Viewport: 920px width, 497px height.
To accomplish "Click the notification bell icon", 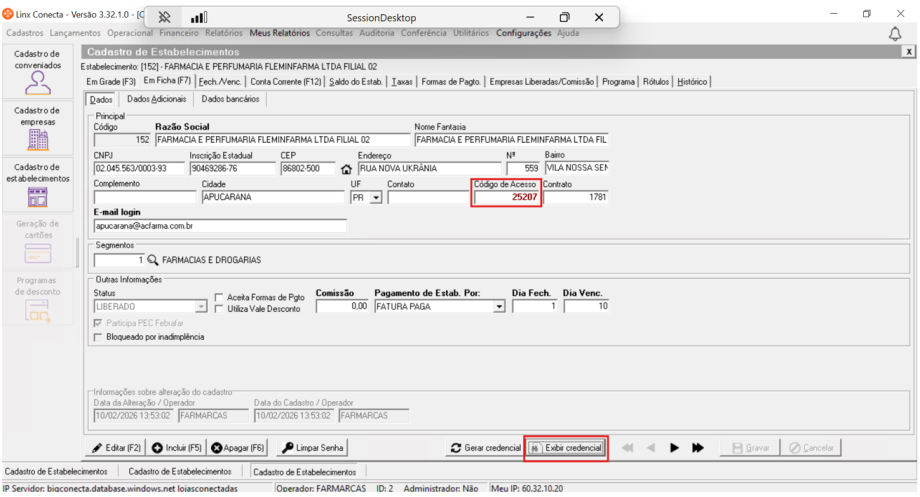I will point(895,34).
